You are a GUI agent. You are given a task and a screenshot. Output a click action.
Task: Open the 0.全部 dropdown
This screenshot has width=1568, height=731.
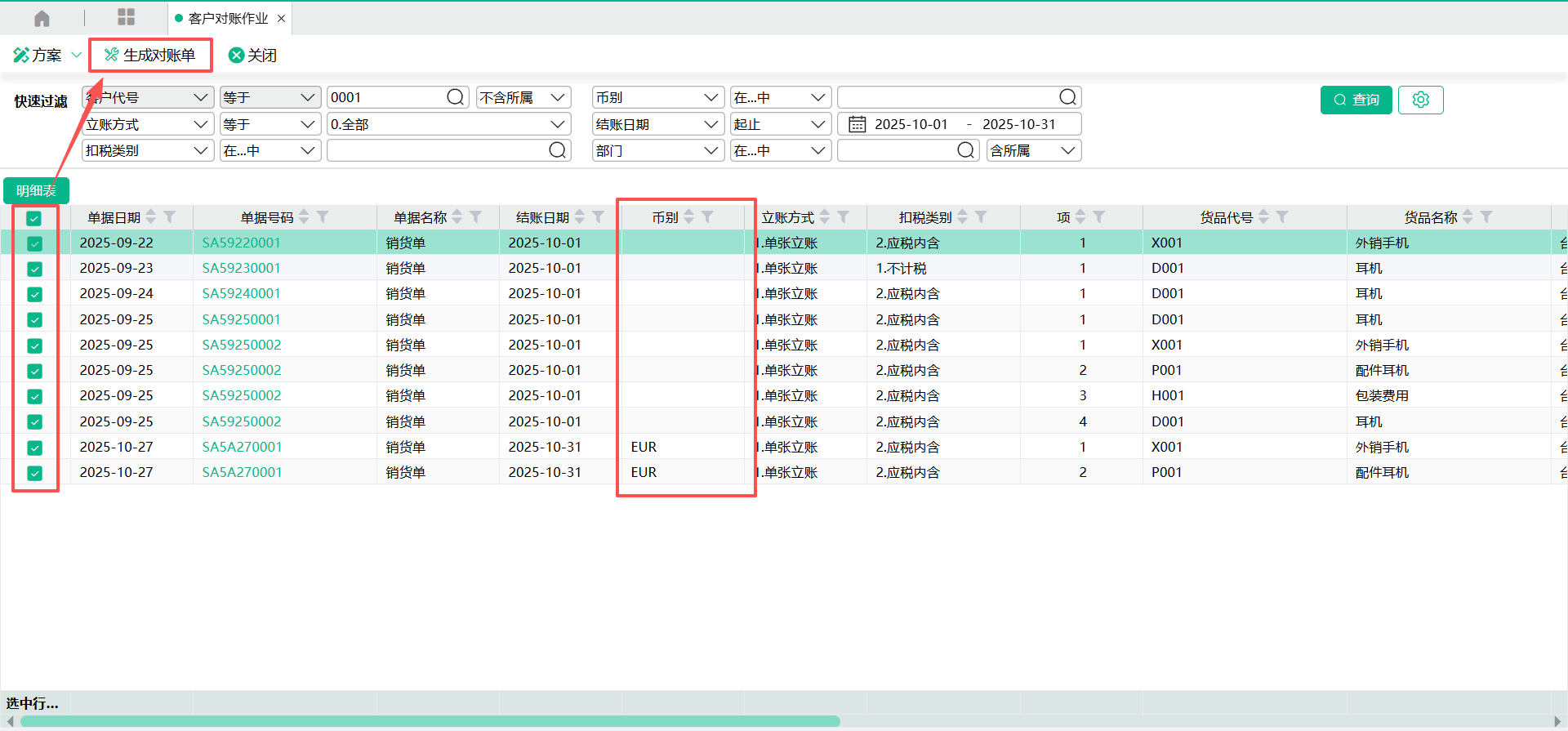point(558,124)
